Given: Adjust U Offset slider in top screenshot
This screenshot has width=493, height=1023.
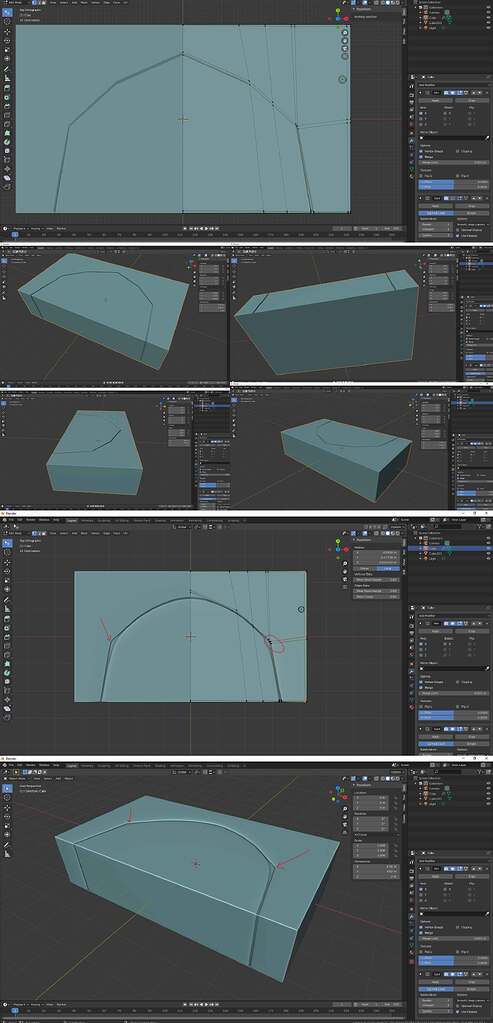Looking at the screenshot, I should point(453,182).
